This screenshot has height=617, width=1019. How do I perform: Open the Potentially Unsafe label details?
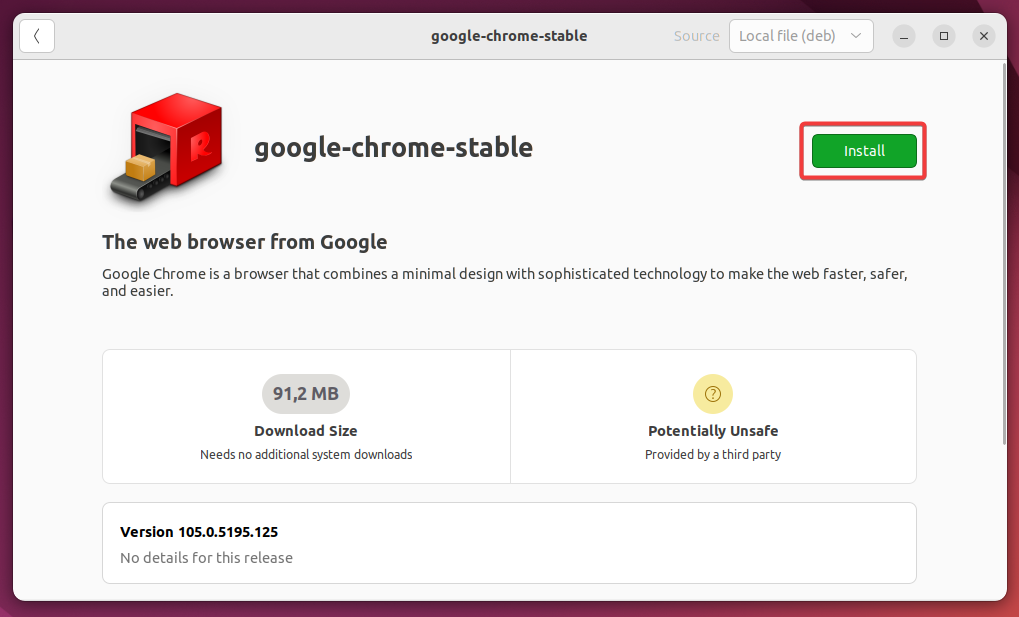click(713, 431)
